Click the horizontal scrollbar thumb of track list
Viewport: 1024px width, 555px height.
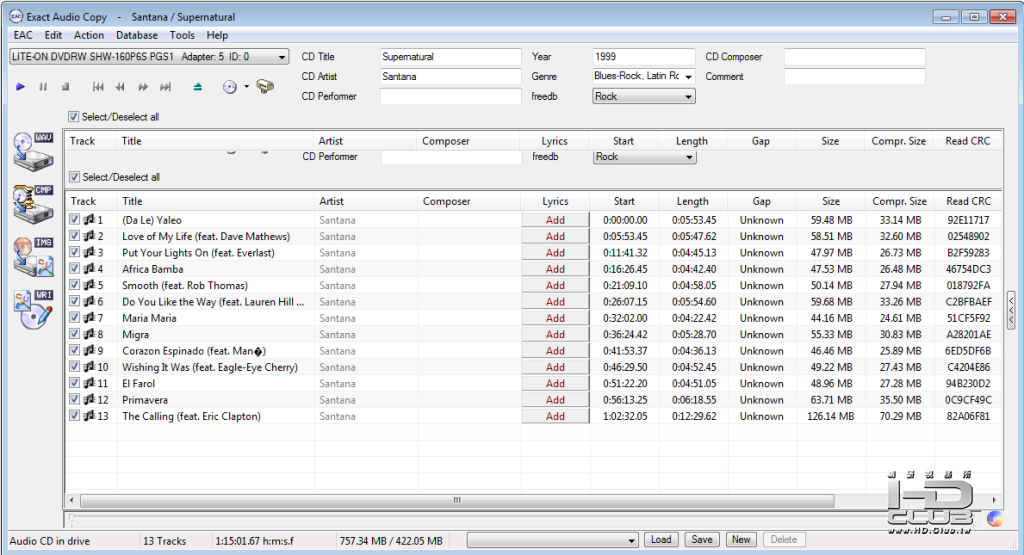457,500
